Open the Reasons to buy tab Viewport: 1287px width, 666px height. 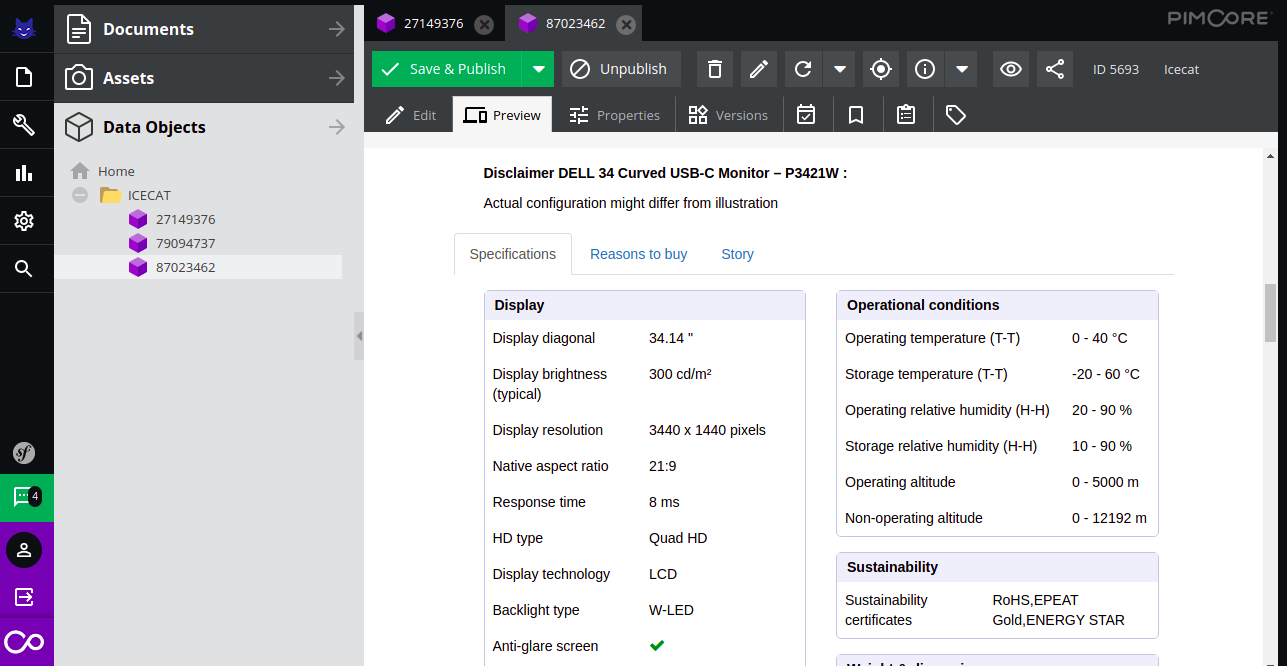639,254
